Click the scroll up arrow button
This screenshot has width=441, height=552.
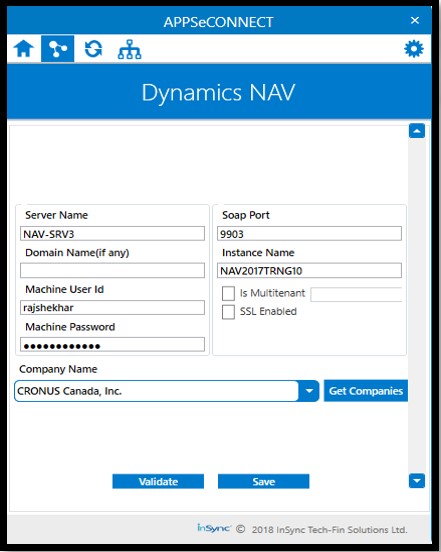417,131
